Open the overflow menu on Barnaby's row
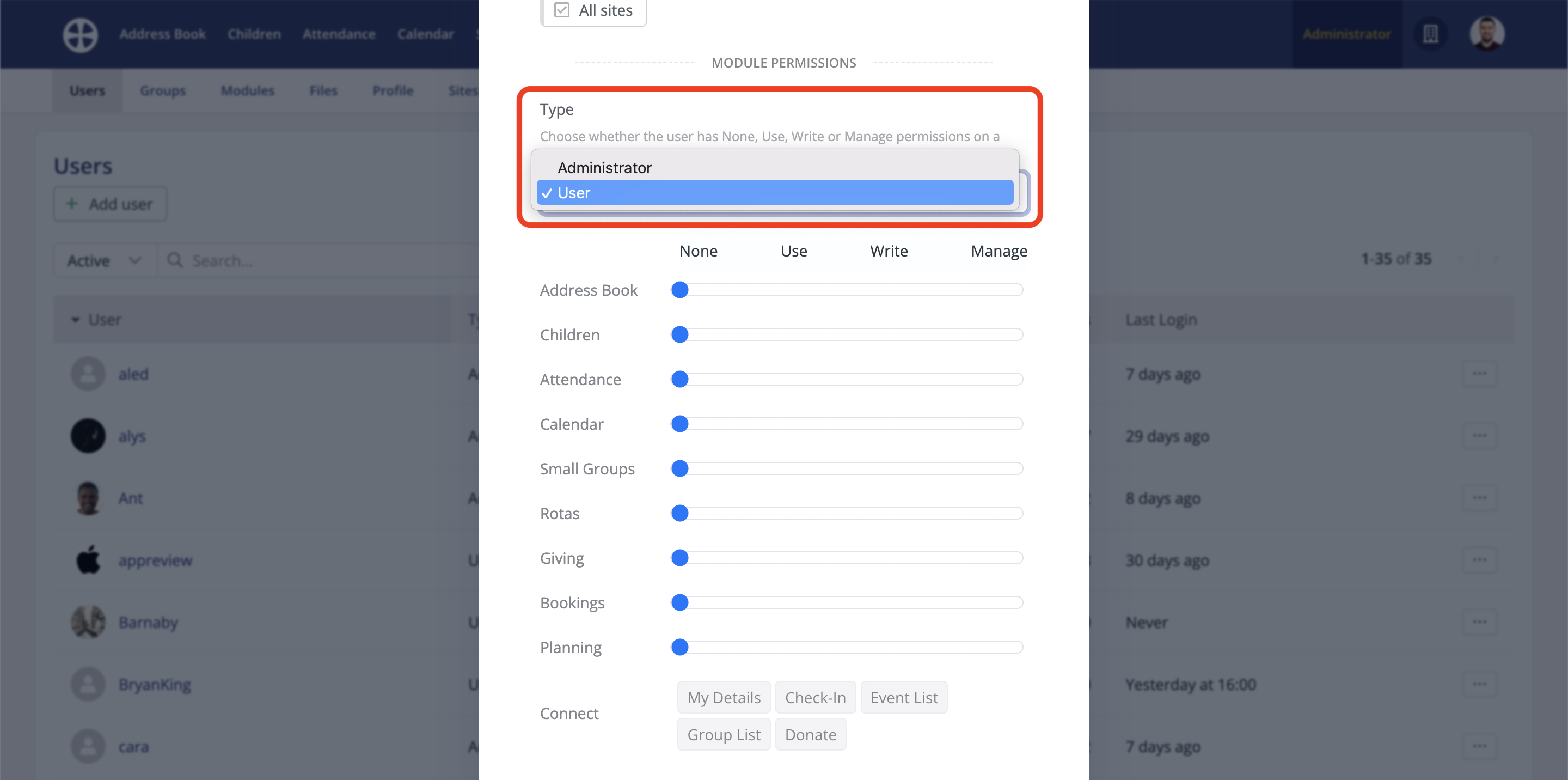The height and width of the screenshot is (780, 1568). pos(1480,621)
